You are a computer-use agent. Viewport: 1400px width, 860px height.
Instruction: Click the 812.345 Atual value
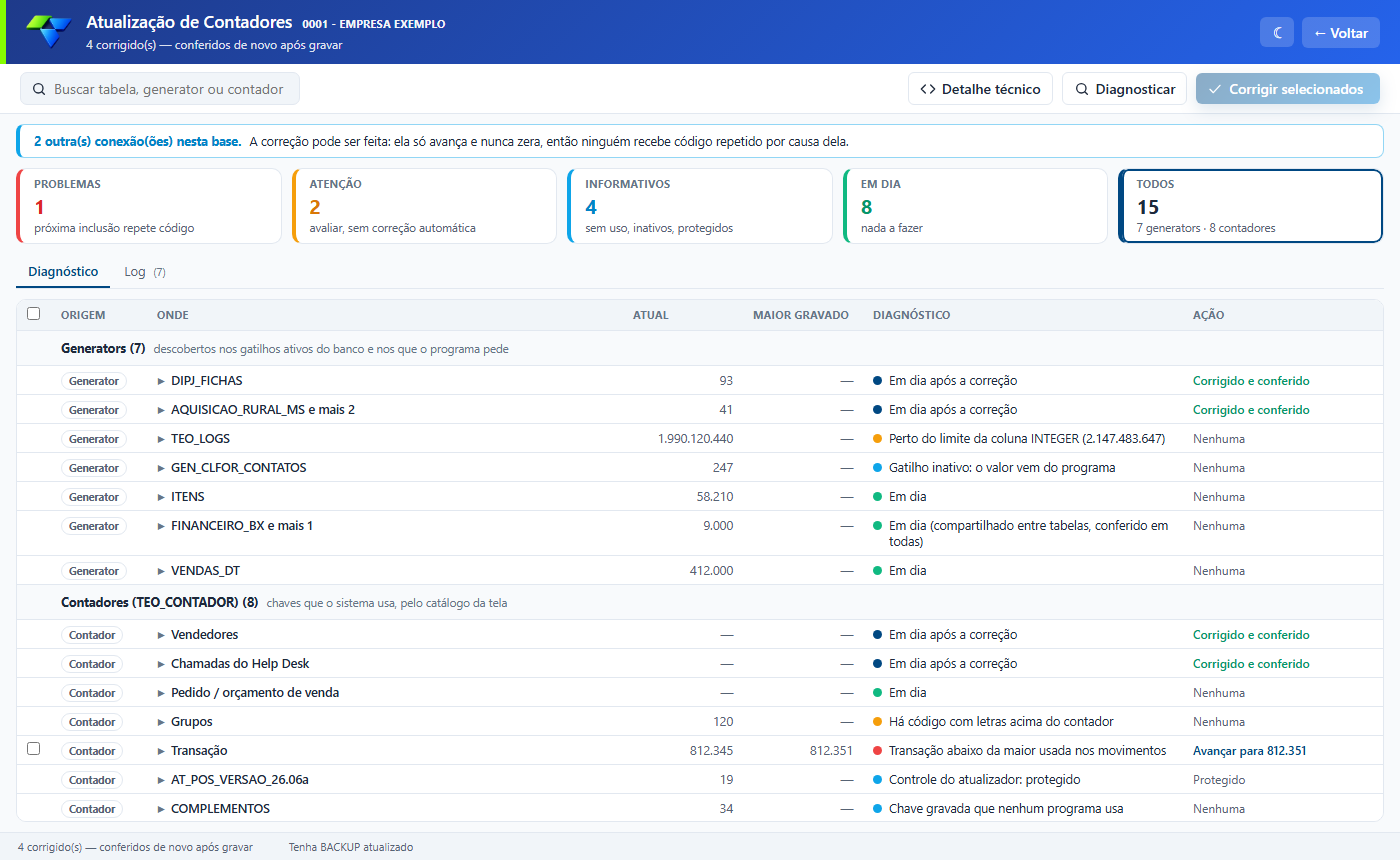pos(711,751)
